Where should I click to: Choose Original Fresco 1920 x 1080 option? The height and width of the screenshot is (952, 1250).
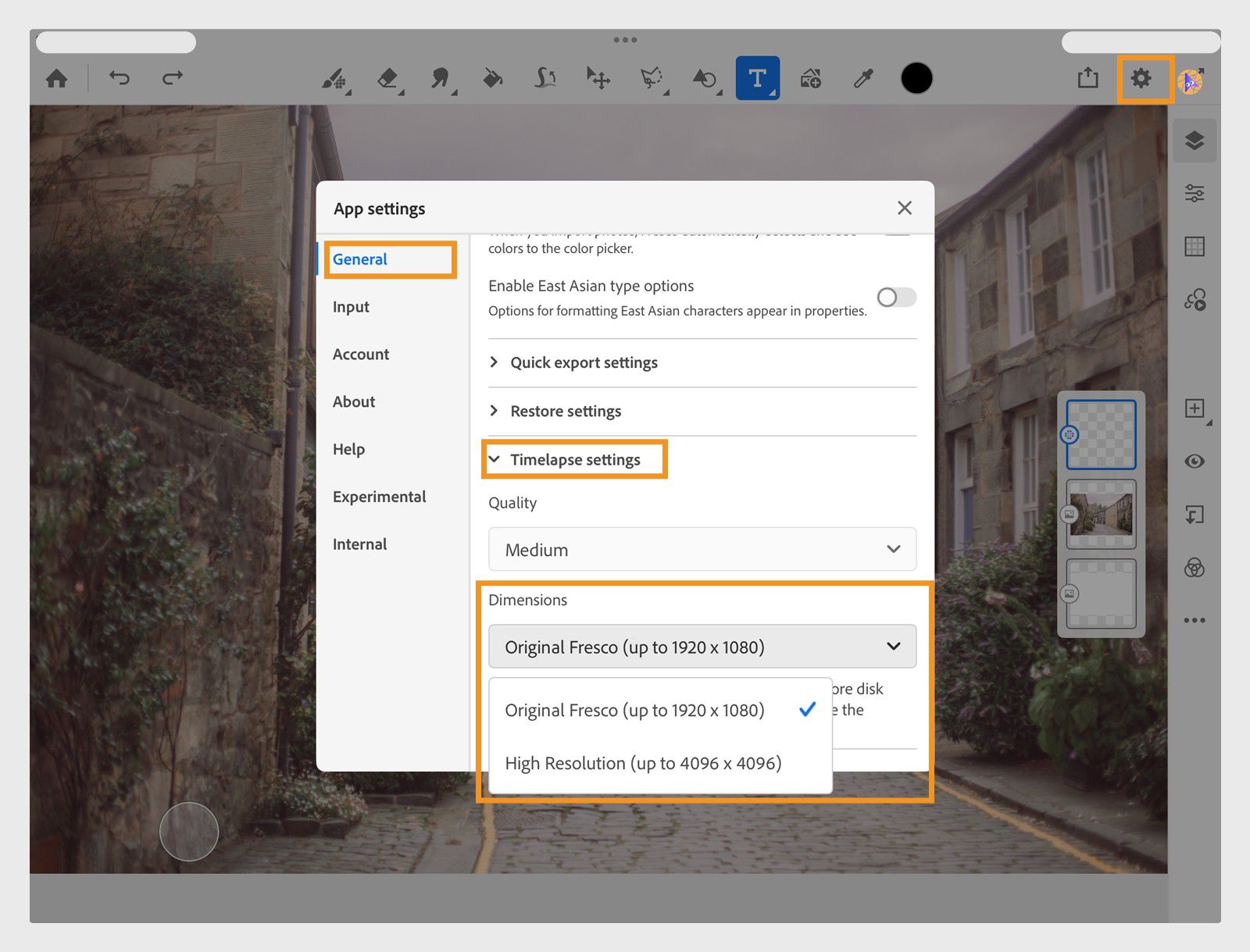660,710
